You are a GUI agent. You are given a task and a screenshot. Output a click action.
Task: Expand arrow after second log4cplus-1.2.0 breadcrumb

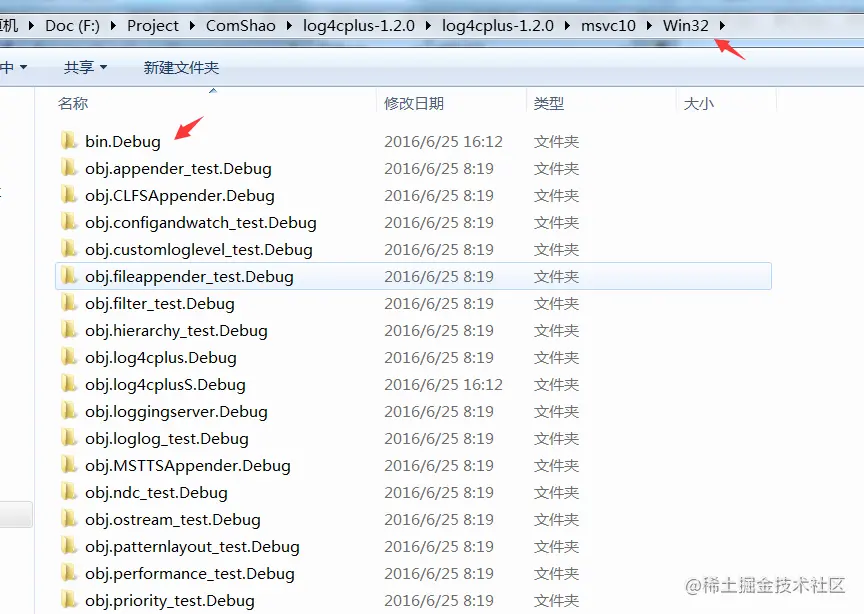tap(567, 25)
